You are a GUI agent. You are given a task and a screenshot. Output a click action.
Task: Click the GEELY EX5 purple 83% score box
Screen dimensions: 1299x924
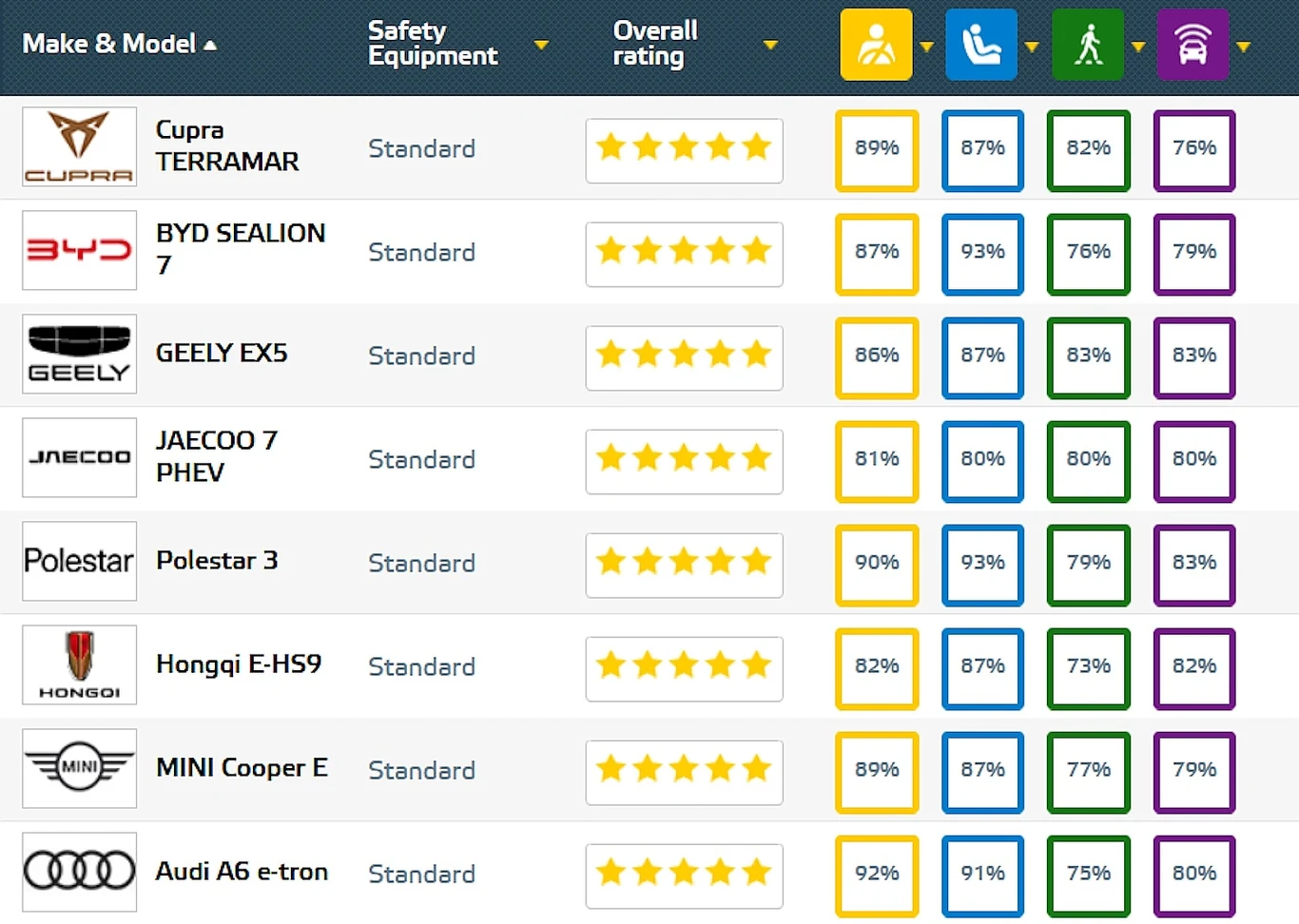(x=1193, y=356)
